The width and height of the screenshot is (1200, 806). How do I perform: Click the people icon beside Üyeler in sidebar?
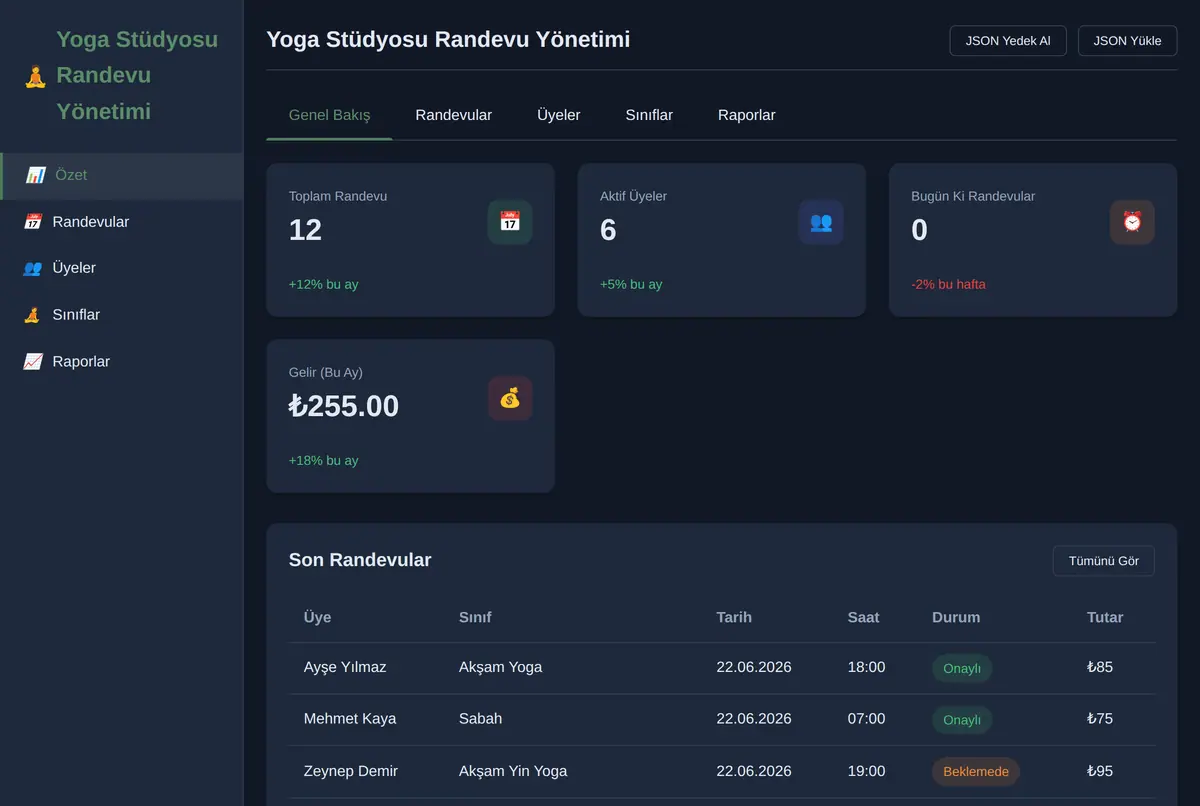(32, 268)
